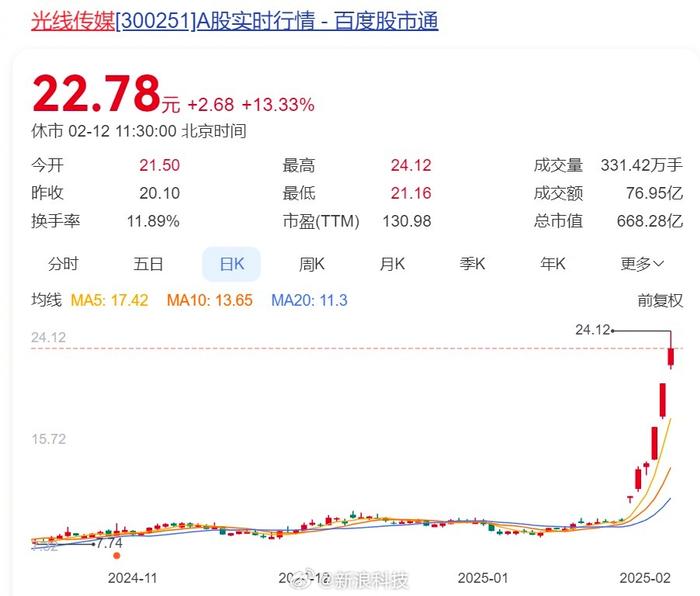Click the 最高 value 24.12 in stats
The width and height of the screenshot is (700, 596).
coord(411,165)
